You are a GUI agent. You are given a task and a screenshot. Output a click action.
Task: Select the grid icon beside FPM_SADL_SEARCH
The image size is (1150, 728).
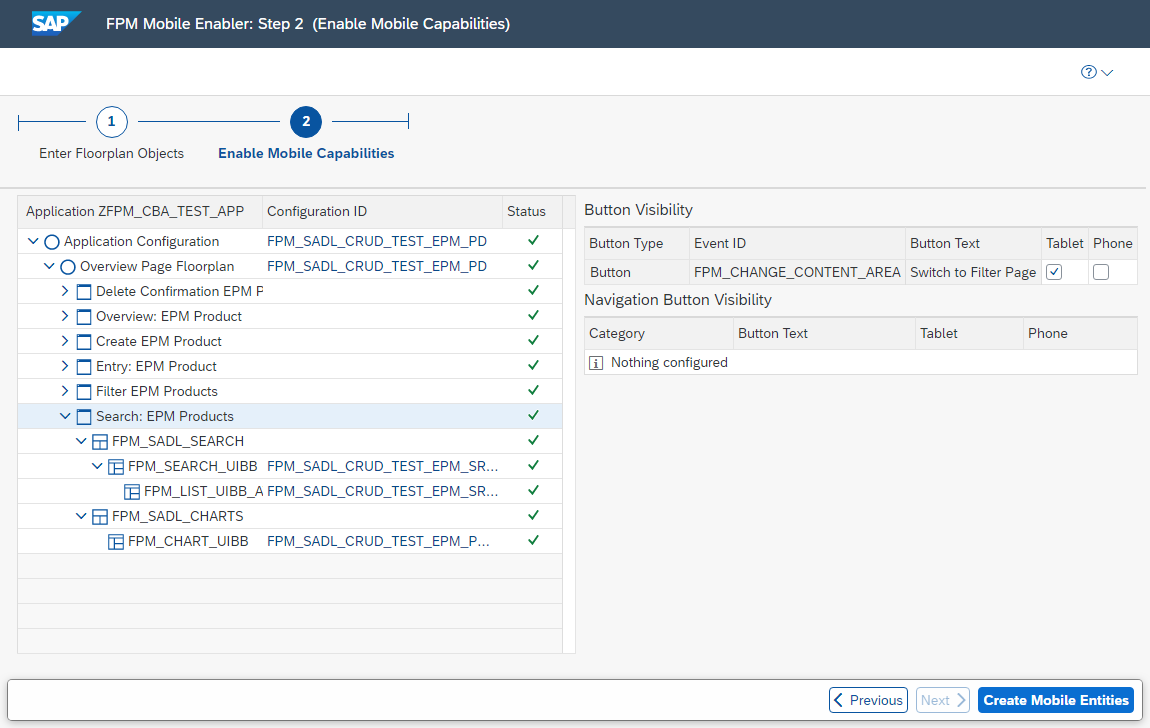click(x=100, y=441)
